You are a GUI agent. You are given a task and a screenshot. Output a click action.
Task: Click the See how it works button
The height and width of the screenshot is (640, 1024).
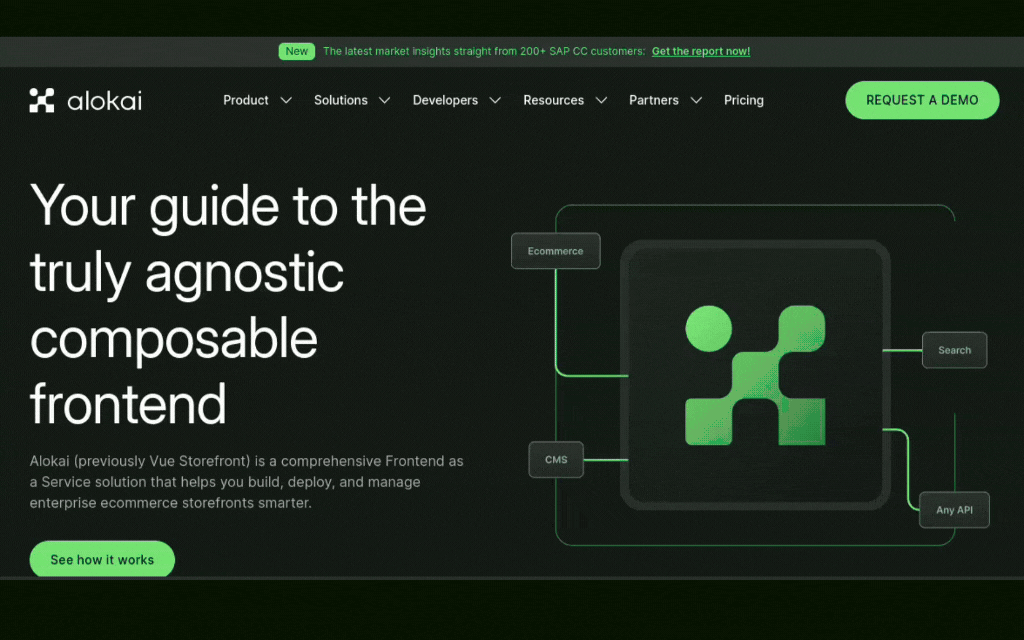click(x=102, y=559)
